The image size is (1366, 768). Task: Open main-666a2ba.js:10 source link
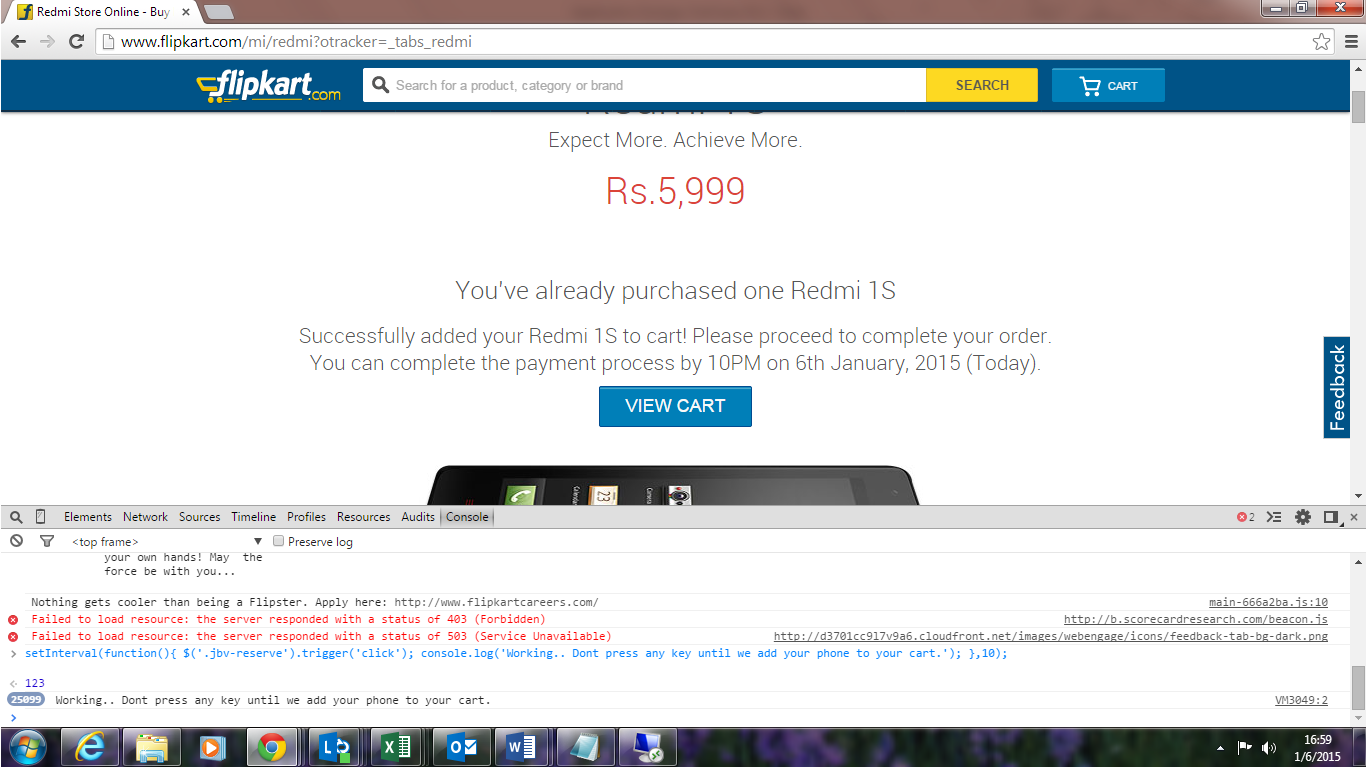(x=1268, y=602)
